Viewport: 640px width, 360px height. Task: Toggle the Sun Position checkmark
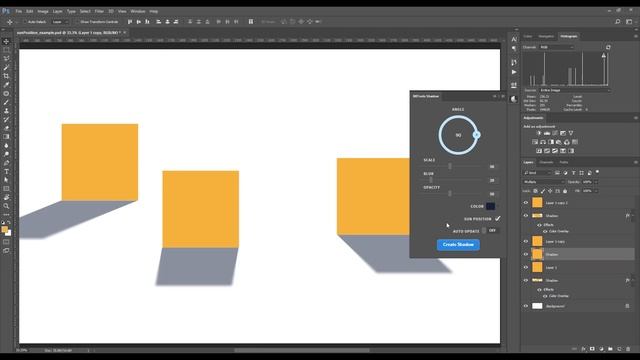(x=498, y=219)
